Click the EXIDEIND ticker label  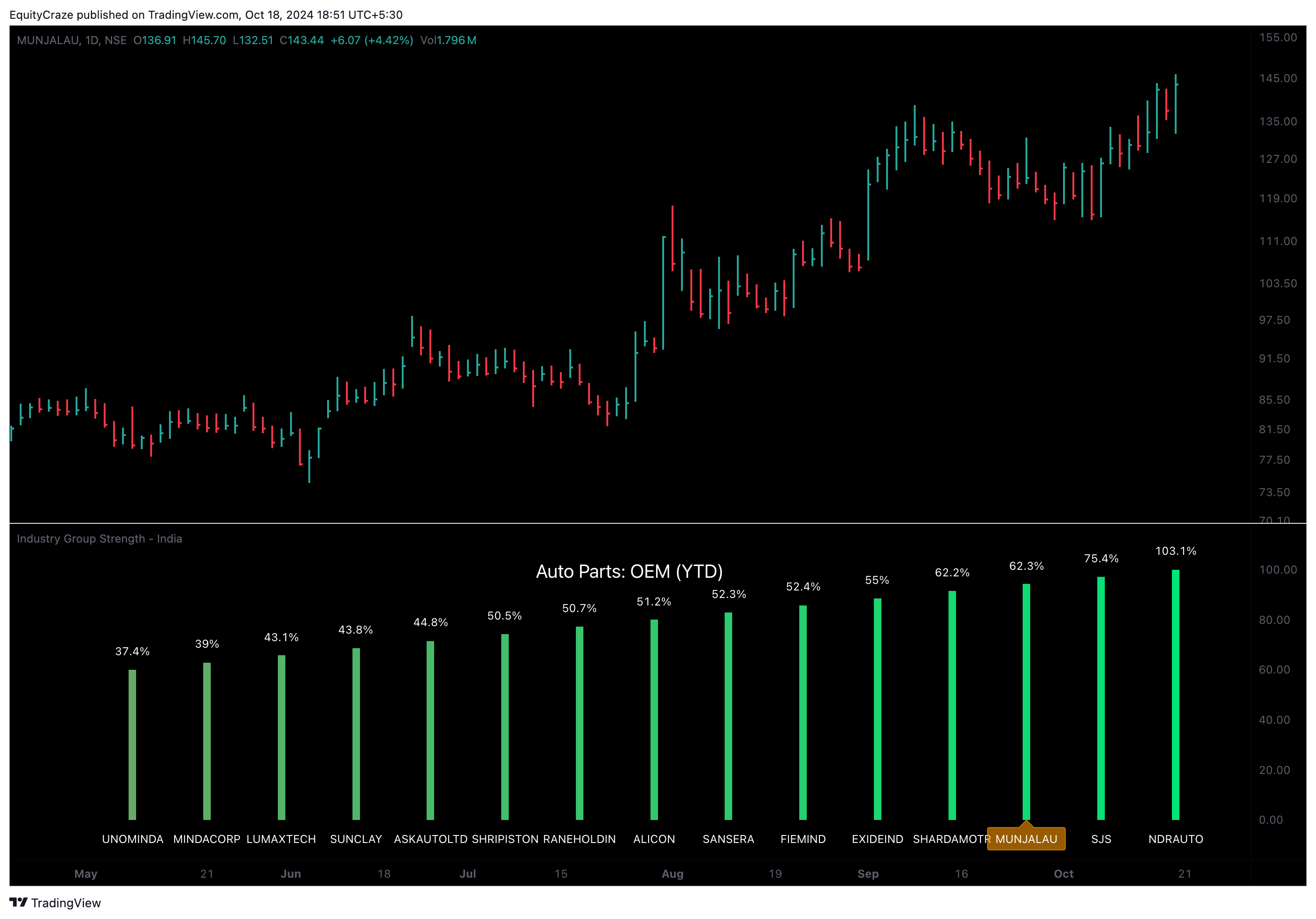(x=878, y=839)
